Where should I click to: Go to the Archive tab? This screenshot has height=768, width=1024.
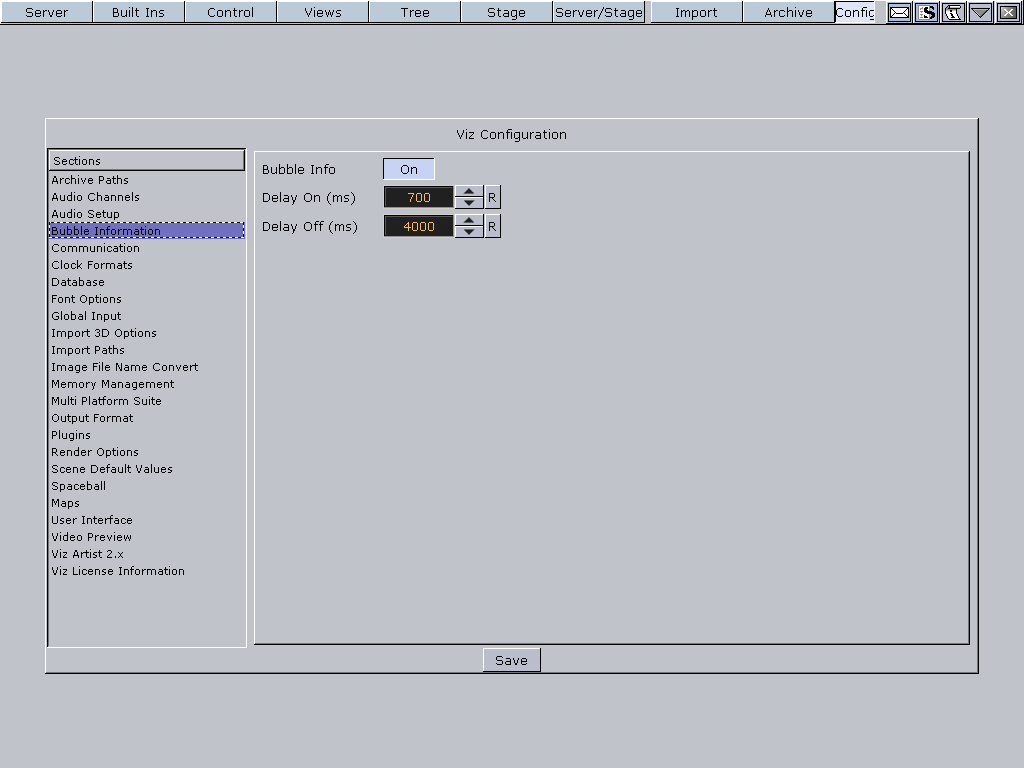click(x=788, y=13)
